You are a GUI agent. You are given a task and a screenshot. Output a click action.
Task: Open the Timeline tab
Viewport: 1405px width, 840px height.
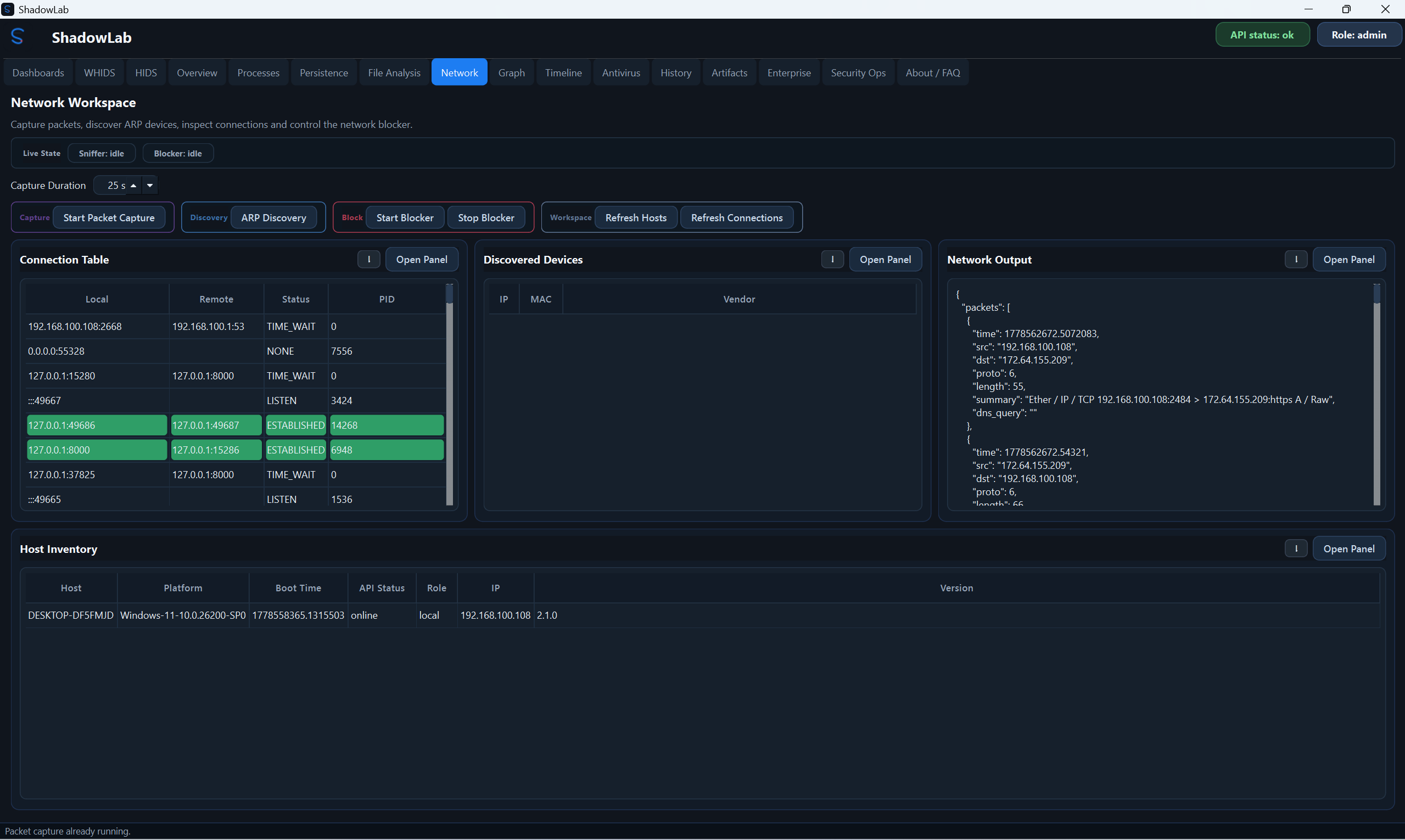click(564, 72)
